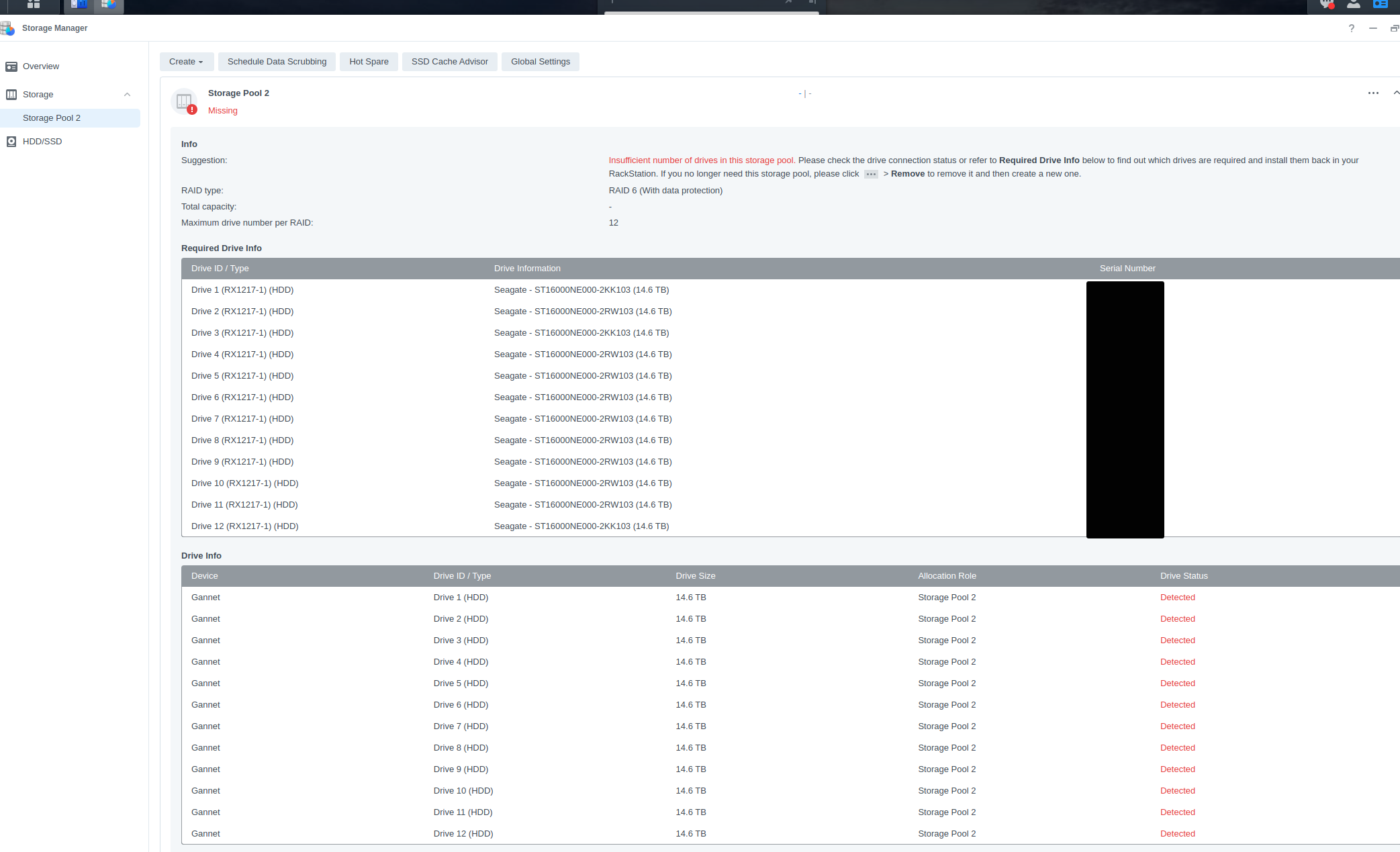
Task: Click the three-dot menu icon for Storage Pool 2
Action: [1373, 93]
